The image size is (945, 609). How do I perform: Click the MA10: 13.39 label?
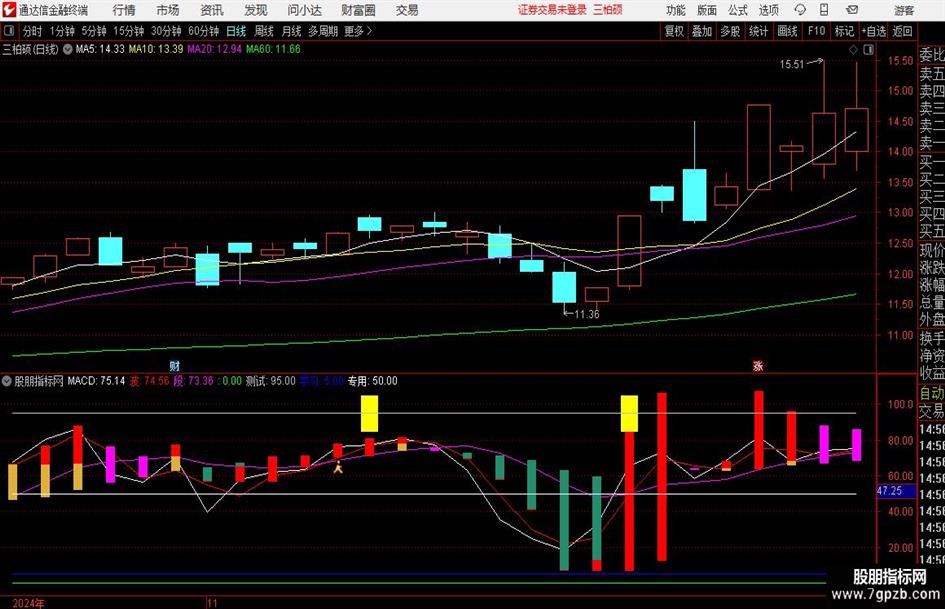(156, 49)
